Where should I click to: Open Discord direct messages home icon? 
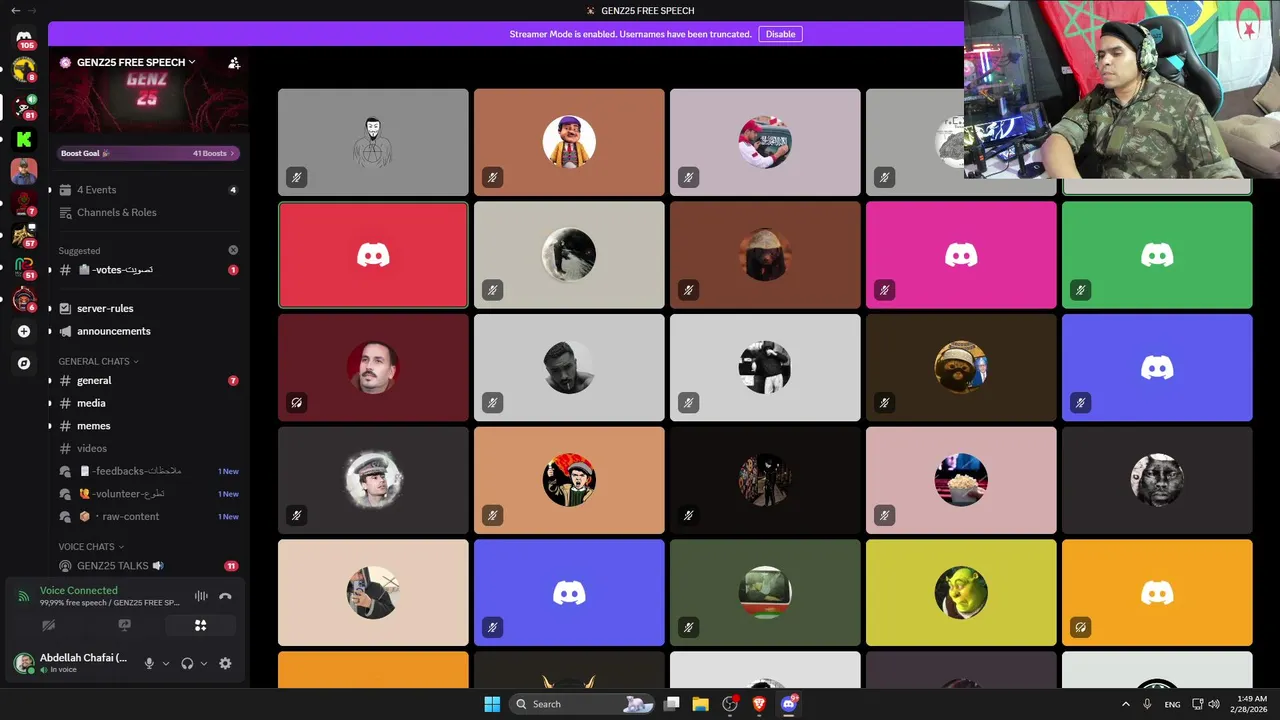tap(24, 38)
